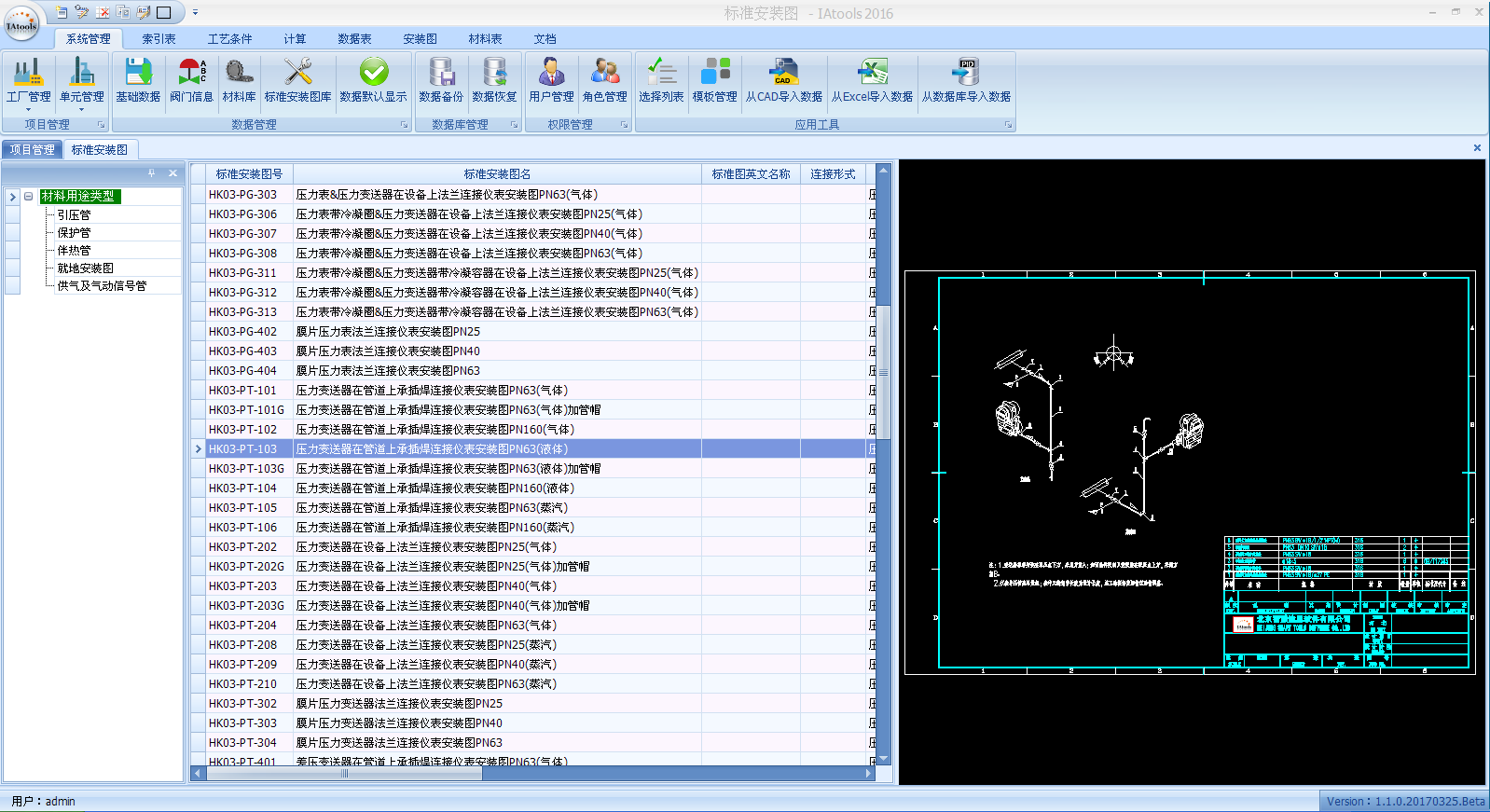Switch to the 计算 ribbon tab
Screen dimensions: 1490x812
click(x=295, y=39)
